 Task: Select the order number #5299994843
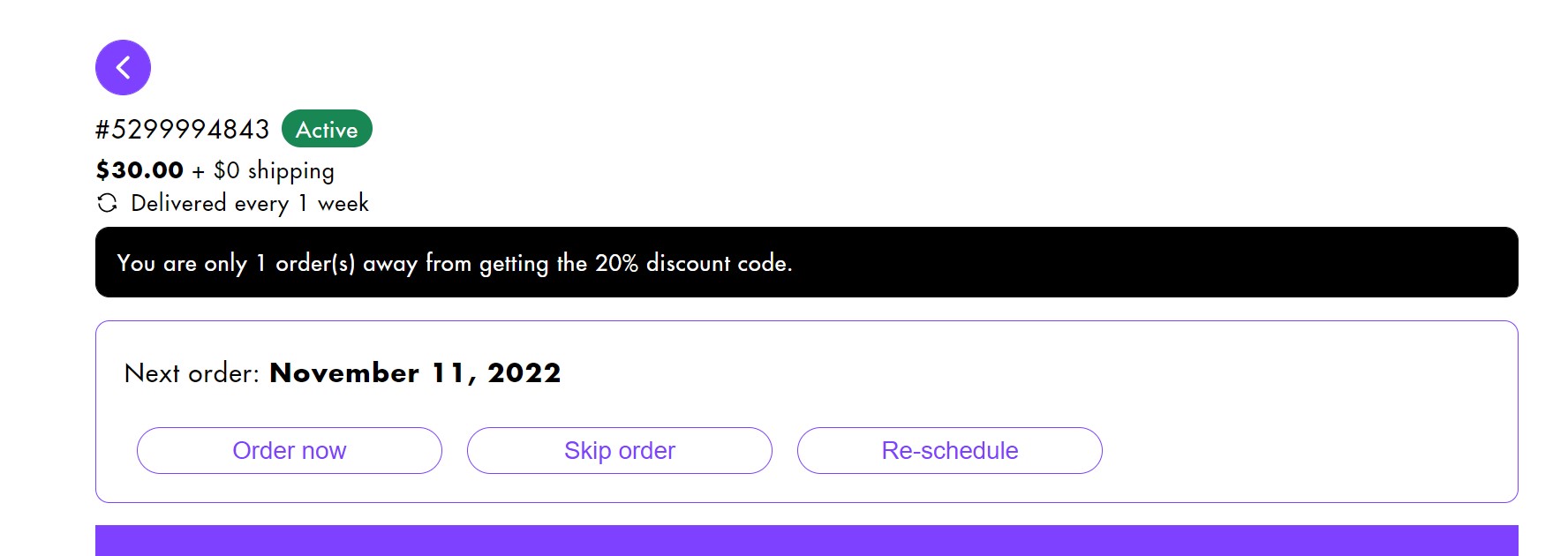pos(183,130)
